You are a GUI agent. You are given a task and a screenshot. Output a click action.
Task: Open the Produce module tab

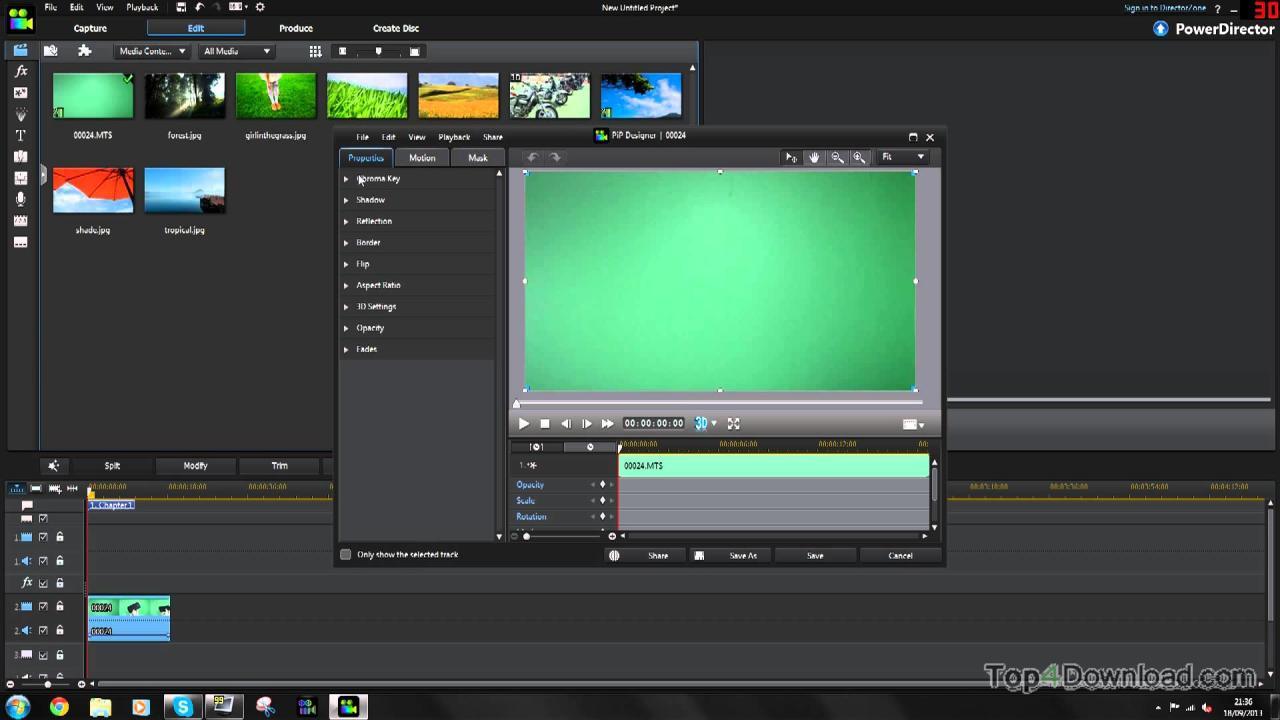[295, 28]
